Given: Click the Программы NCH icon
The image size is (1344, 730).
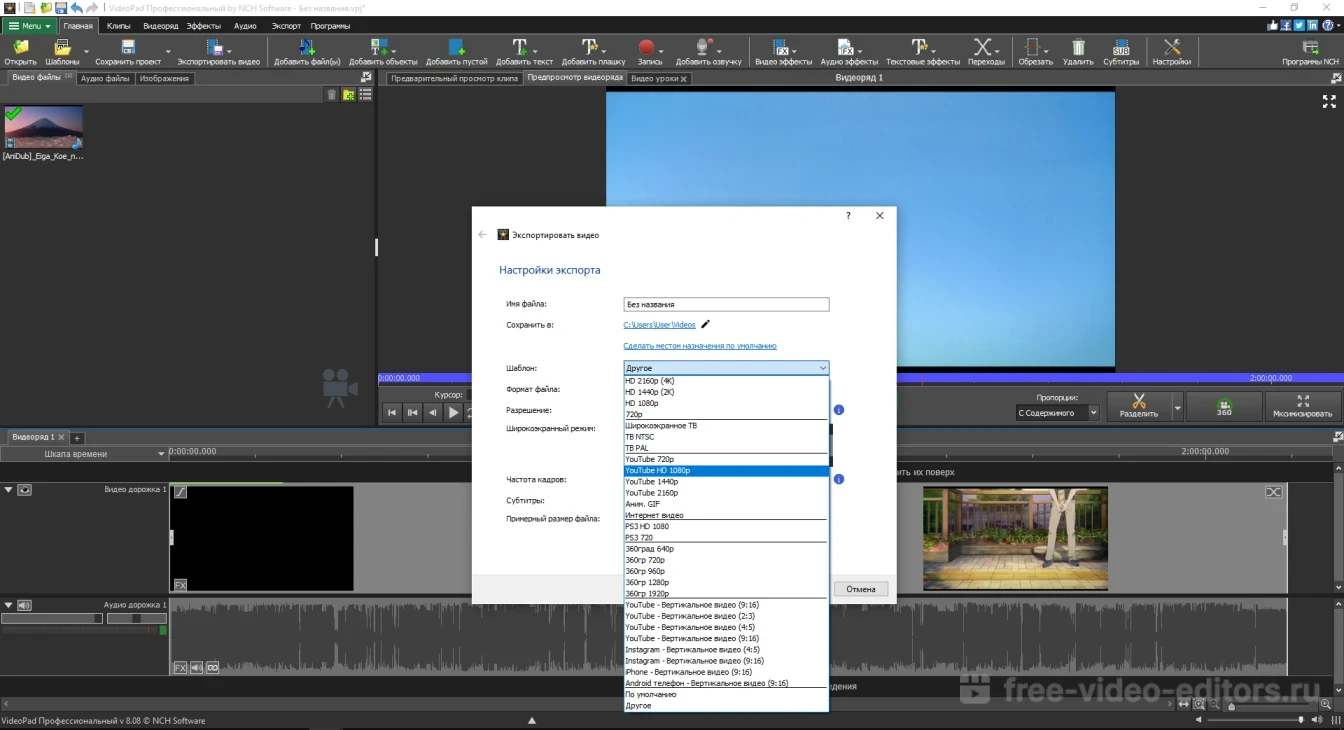Looking at the screenshot, I should 1310,47.
